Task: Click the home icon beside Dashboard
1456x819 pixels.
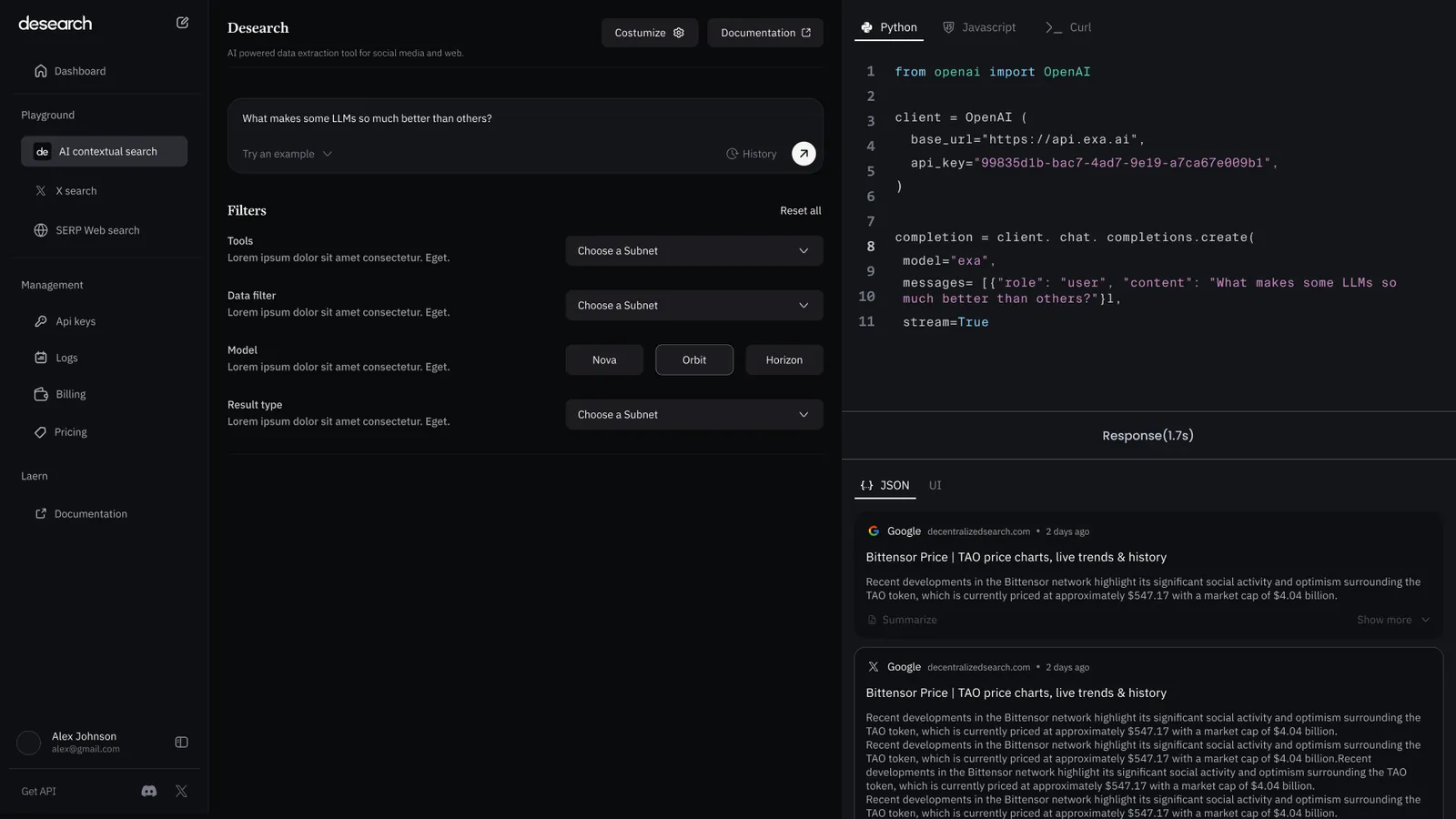Action: (41, 71)
